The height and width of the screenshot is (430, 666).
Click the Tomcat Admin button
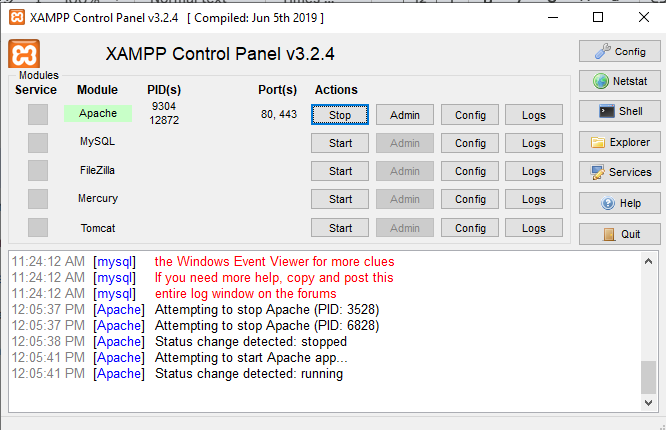click(x=405, y=228)
